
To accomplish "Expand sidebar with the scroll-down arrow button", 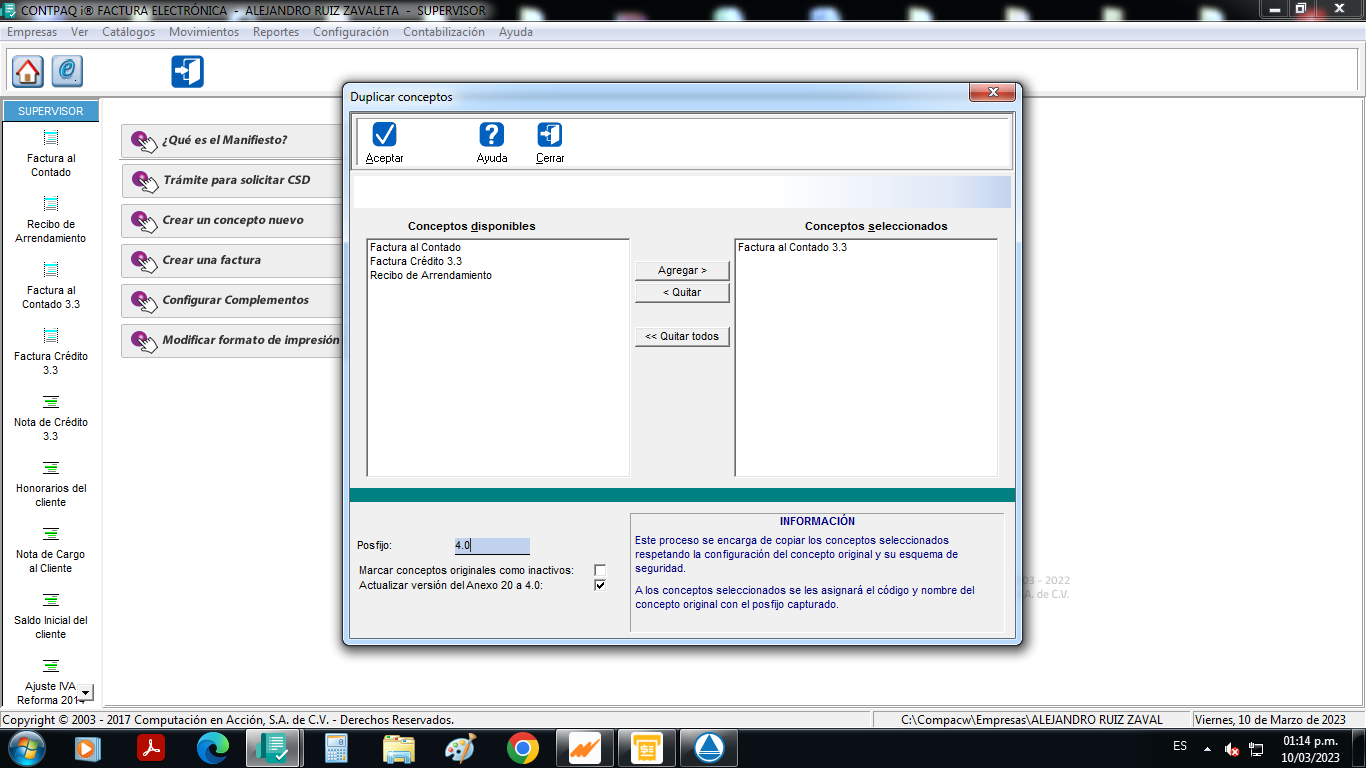I will tap(86, 692).
